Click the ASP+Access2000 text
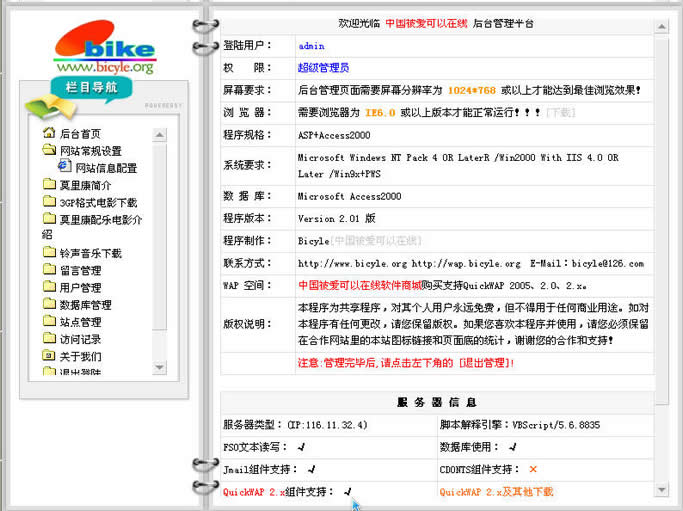Viewport: 683px width, 511px height. pyautogui.click(x=334, y=135)
